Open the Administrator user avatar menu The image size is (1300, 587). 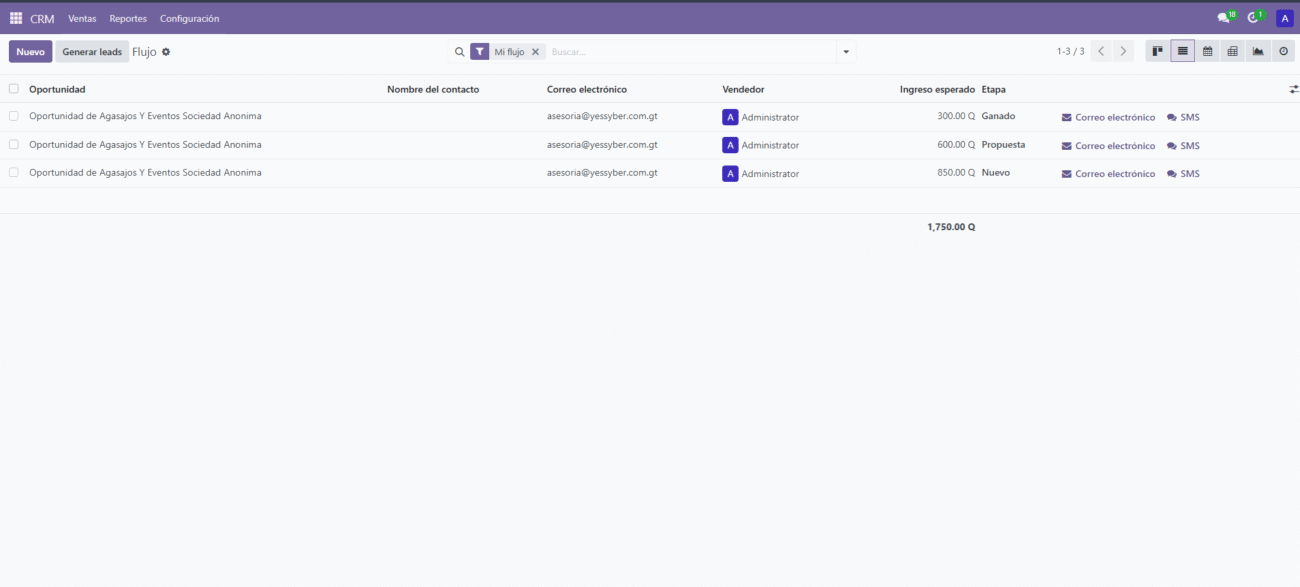pos(1284,18)
